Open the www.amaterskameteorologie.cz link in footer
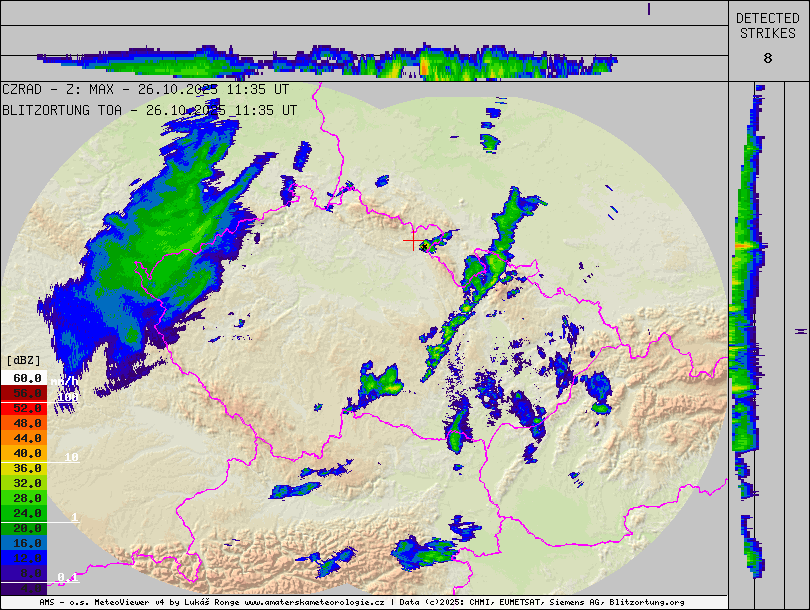This screenshot has height=610, width=810. click(314, 603)
